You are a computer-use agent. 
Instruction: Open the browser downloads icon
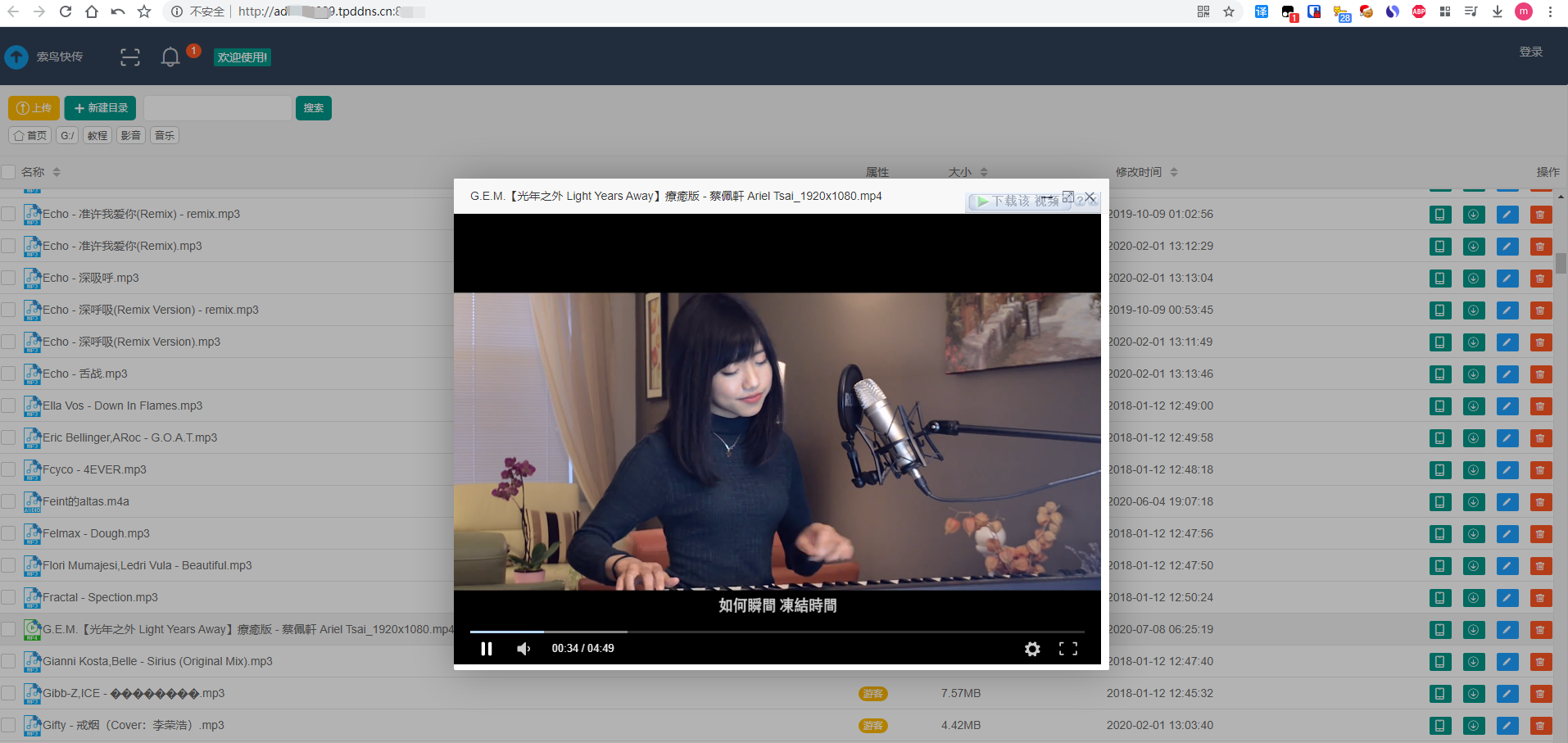pyautogui.click(x=1498, y=11)
